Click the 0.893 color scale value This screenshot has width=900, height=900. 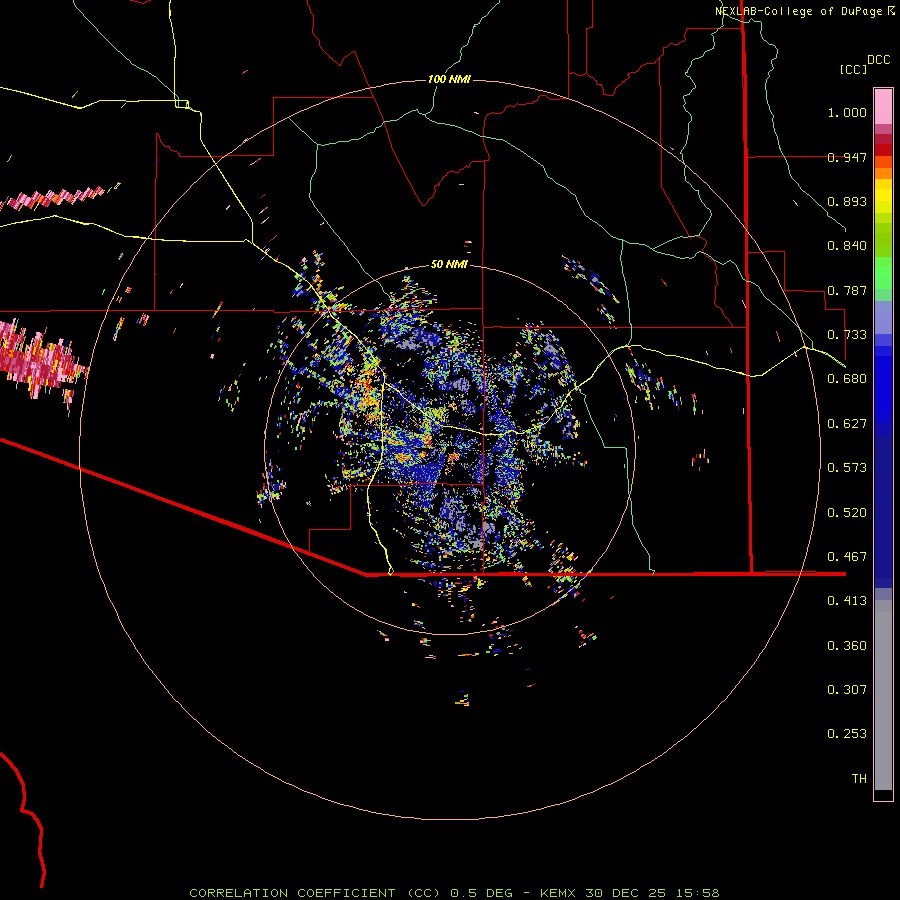(847, 201)
